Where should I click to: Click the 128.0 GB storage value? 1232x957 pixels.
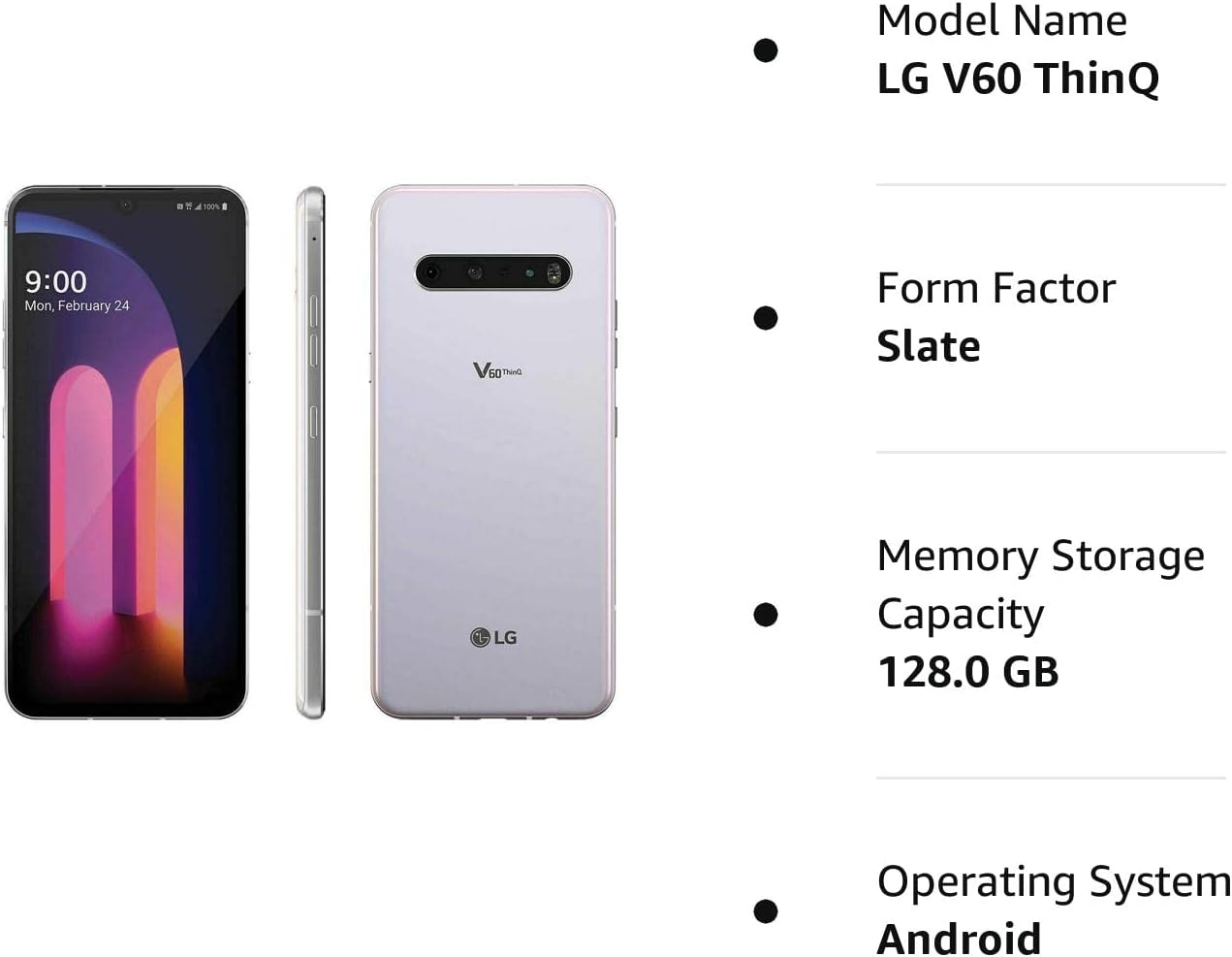point(967,672)
